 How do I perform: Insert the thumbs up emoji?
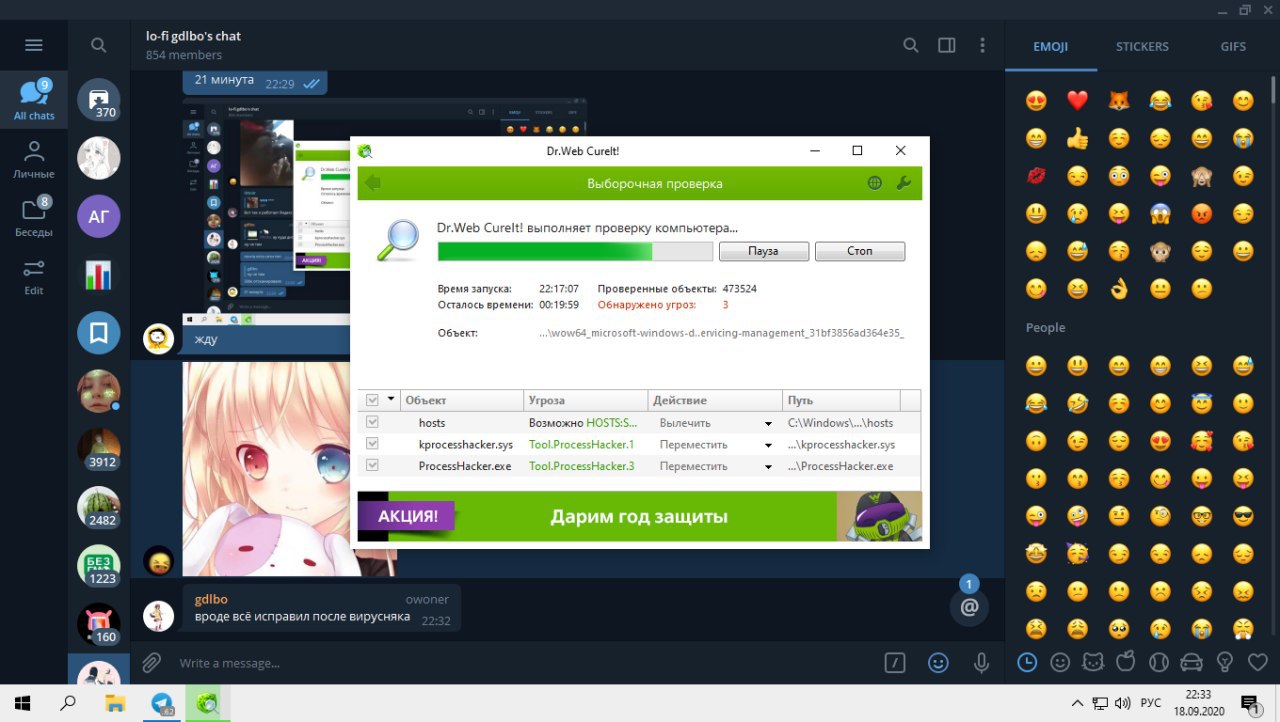(1077, 138)
